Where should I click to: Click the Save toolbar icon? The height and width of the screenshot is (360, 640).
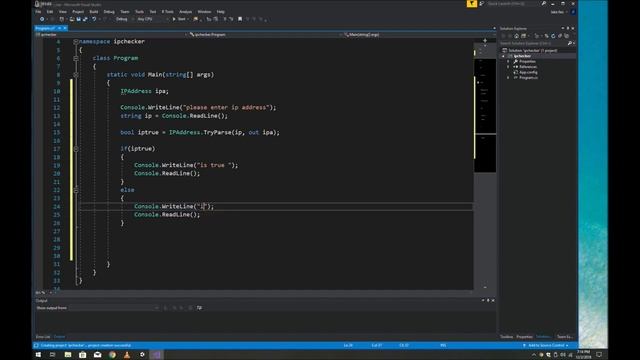click(x=78, y=19)
